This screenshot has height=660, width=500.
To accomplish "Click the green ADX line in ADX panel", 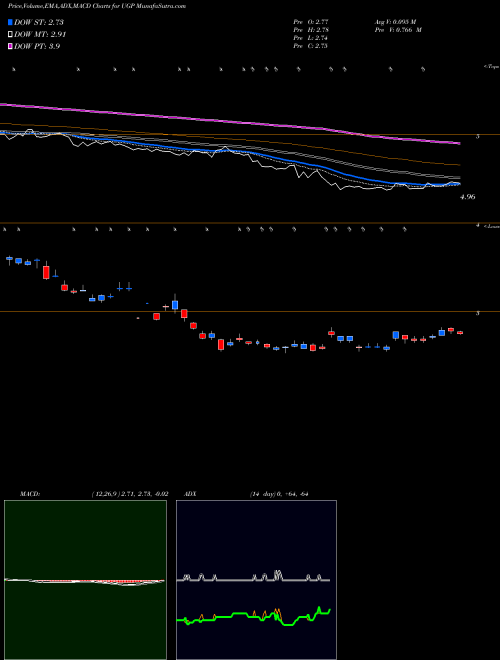I will click(253, 615).
